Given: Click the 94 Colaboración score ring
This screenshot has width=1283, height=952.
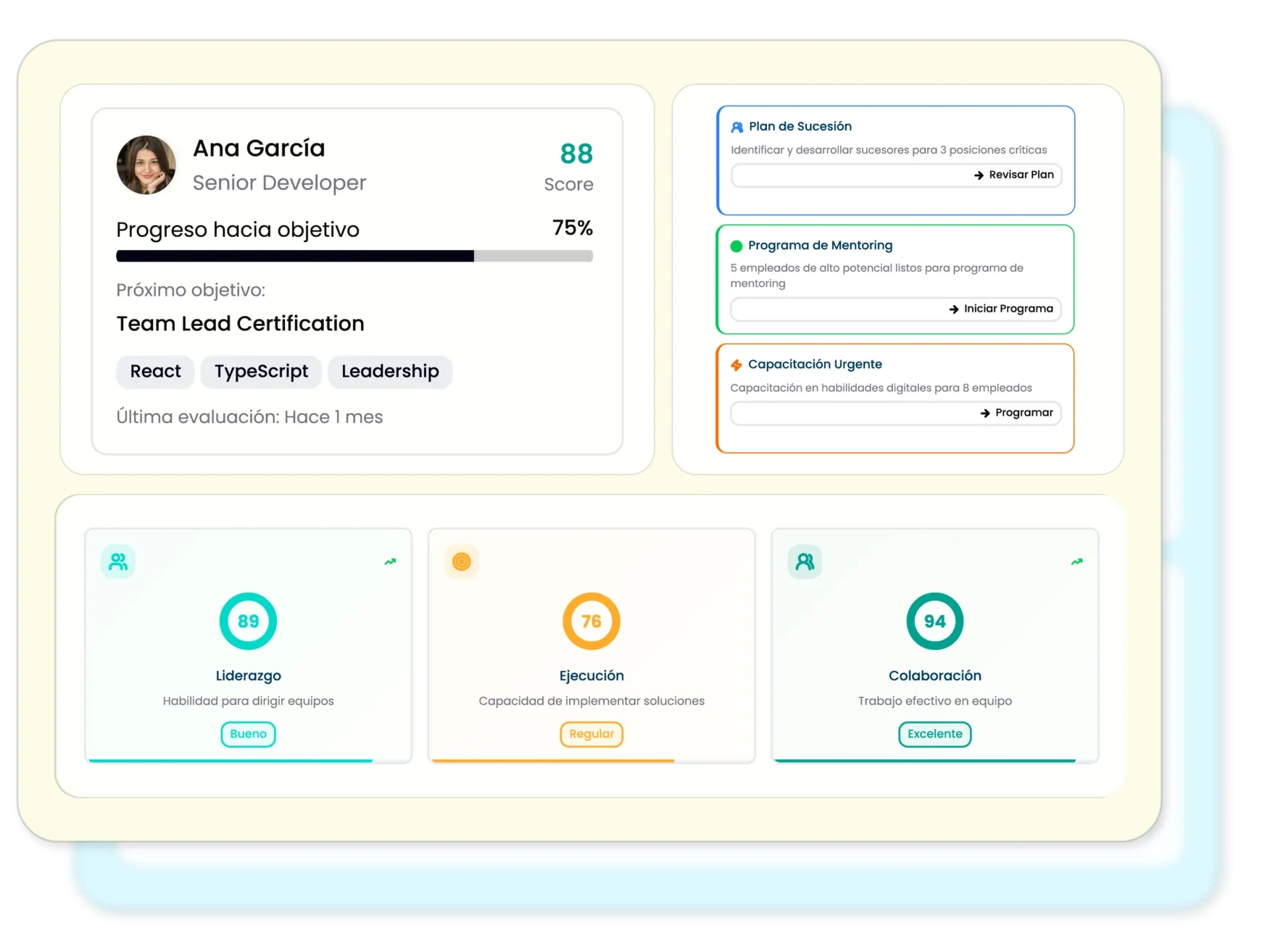Looking at the screenshot, I should pyautogui.click(x=934, y=622).
